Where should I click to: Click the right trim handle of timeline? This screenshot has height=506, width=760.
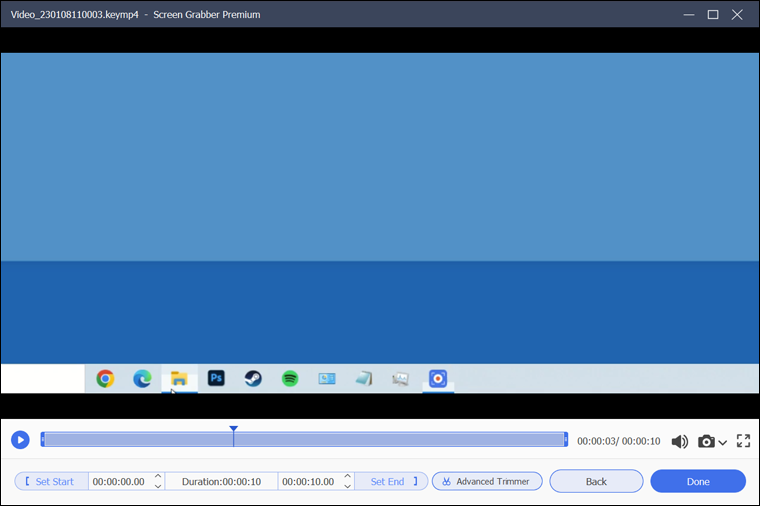click(566, 440)
